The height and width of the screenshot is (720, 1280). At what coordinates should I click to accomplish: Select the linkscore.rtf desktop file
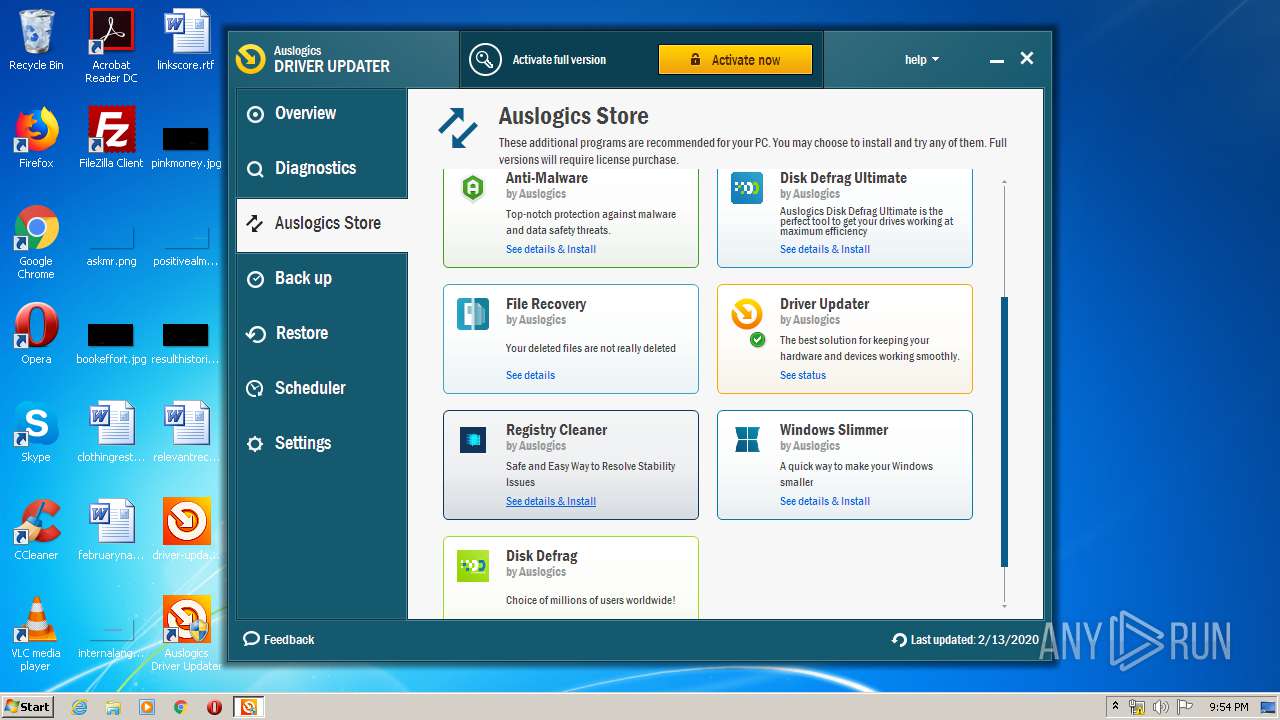[186, 40]
